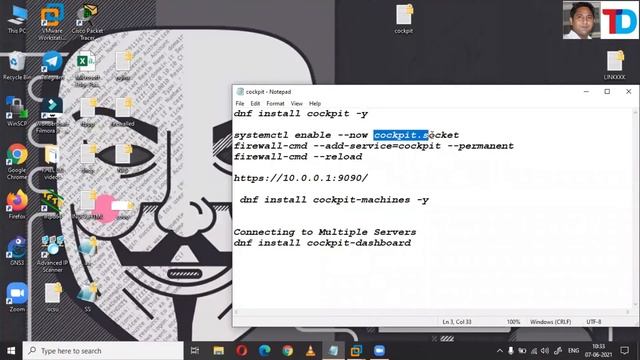This screenshot has height=360, width=640.
Task: Click the Notepad title bar icon
Action: [x=240, y=91]
